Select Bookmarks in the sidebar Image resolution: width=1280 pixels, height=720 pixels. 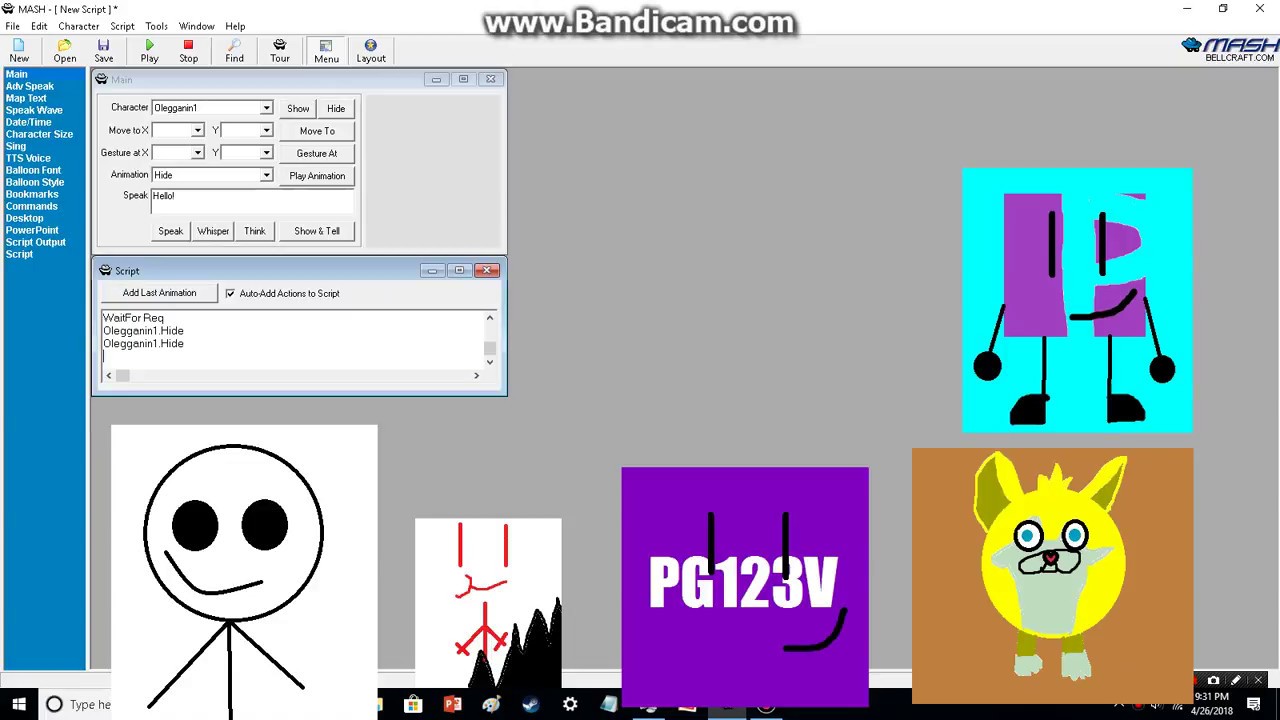(32, 194)
